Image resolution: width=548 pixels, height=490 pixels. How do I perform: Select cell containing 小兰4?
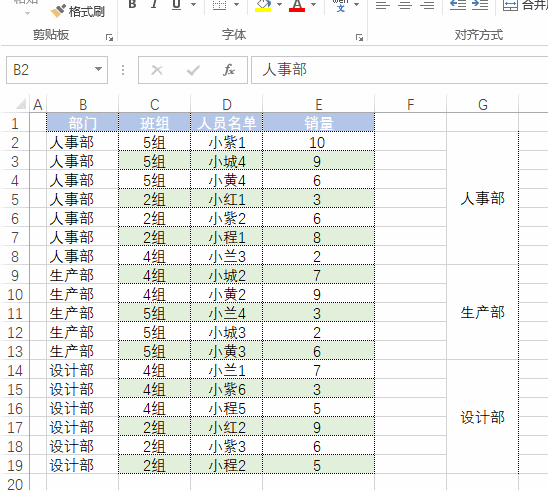point(226,313)
